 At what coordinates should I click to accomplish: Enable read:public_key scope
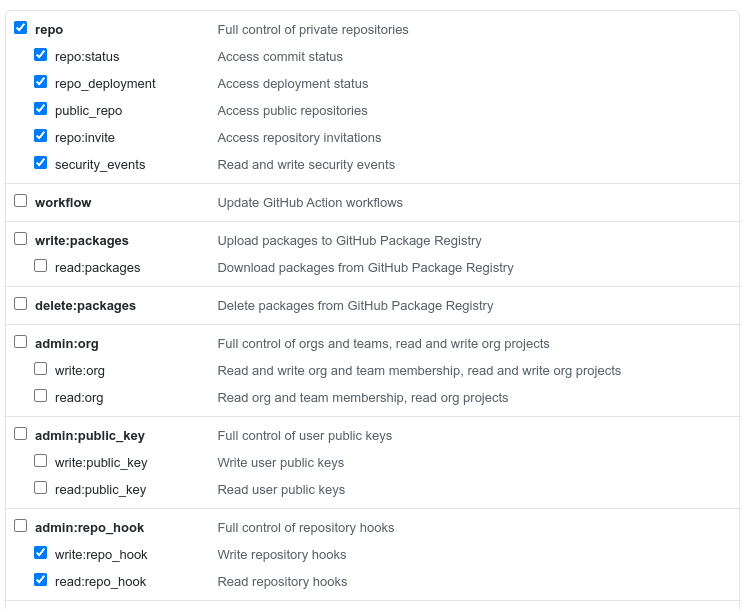click(41, 487)
